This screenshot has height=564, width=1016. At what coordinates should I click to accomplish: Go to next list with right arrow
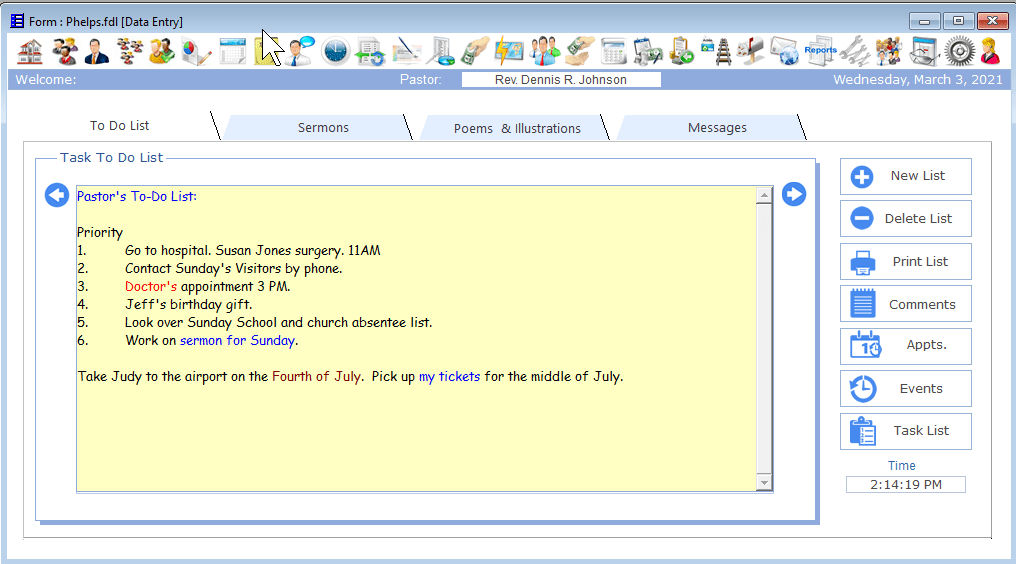794,194
